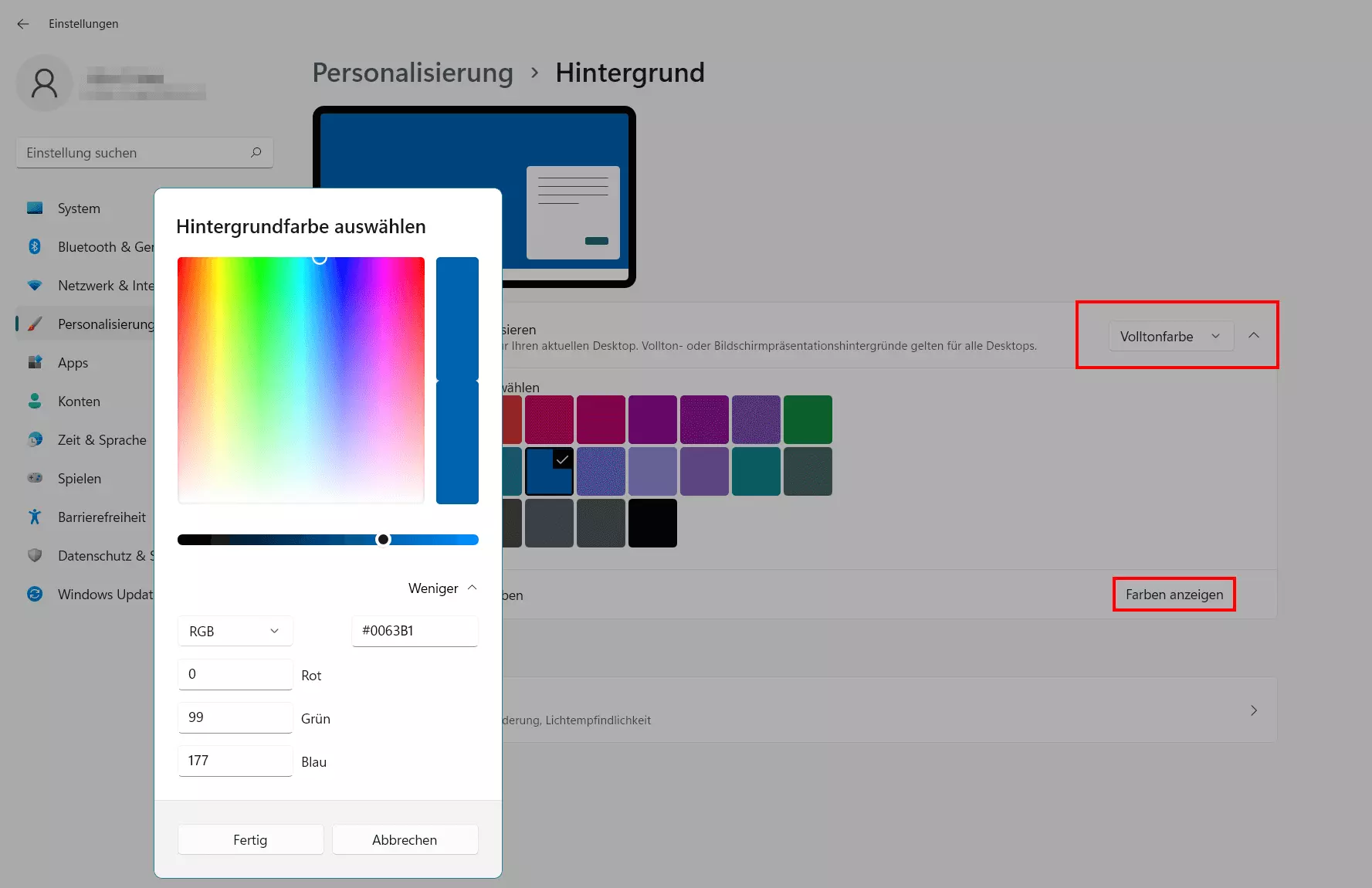Click the hex code field #0063B1
The image size is (1372, 888).
(415, 631)
